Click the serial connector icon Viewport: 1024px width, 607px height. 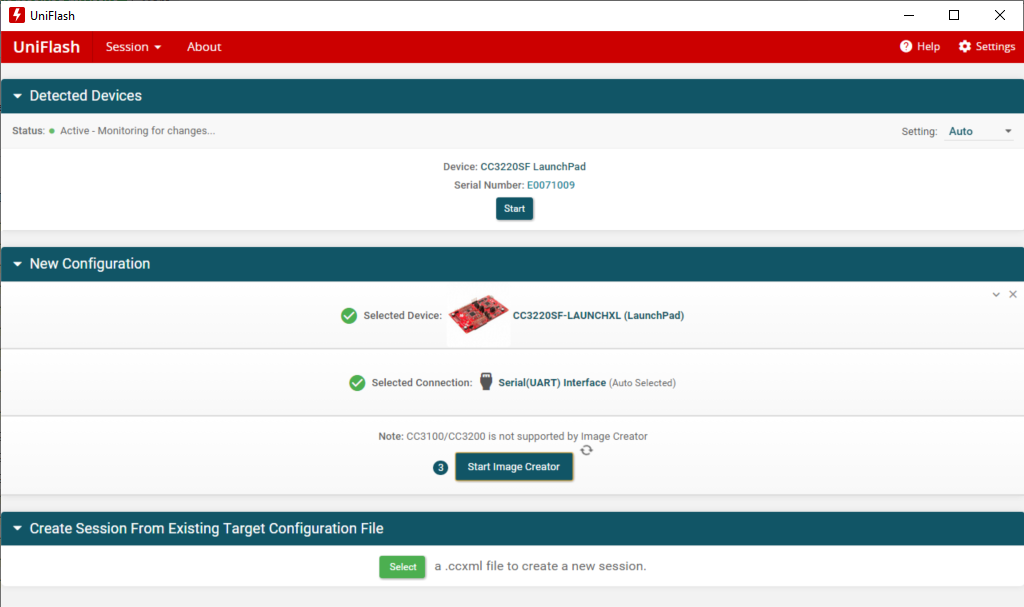(x=486, y=382)
